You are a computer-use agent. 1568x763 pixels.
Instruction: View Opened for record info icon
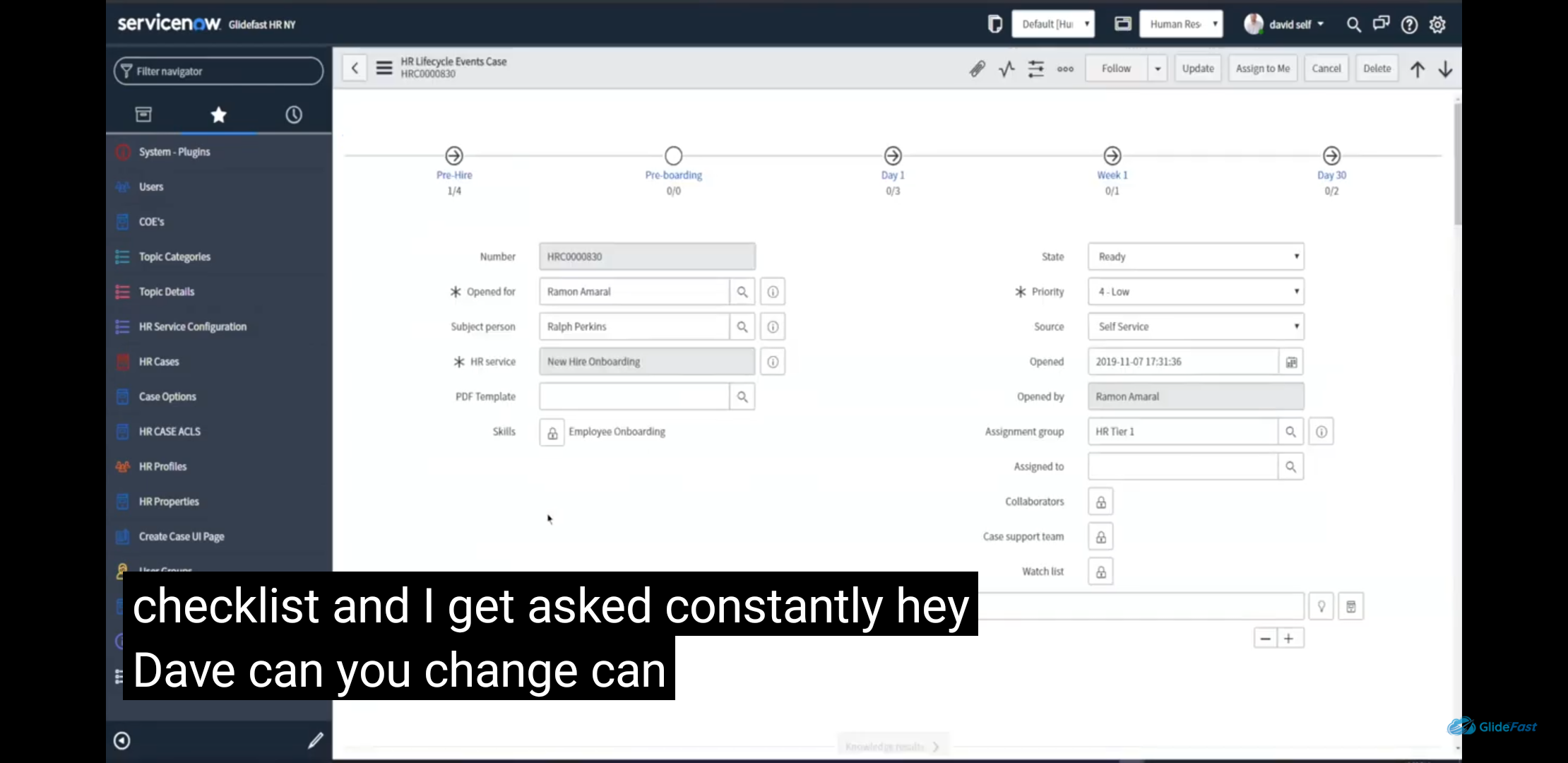(x=773, y=292)
